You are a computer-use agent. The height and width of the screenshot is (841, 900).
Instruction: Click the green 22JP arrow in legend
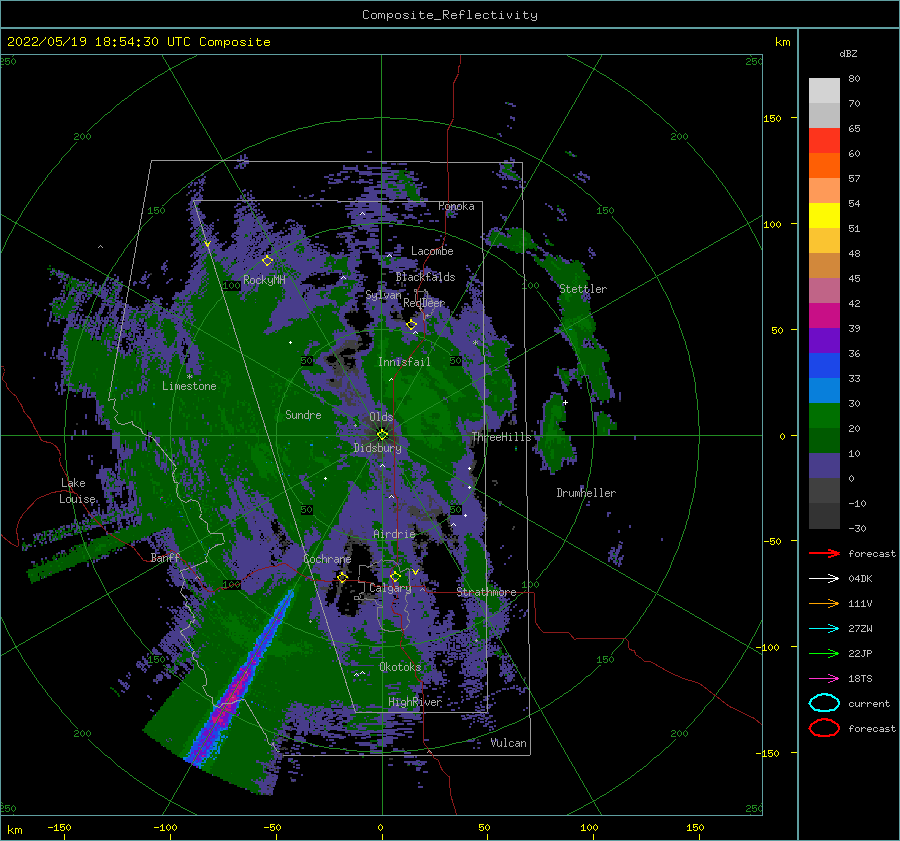click(824, 653)
